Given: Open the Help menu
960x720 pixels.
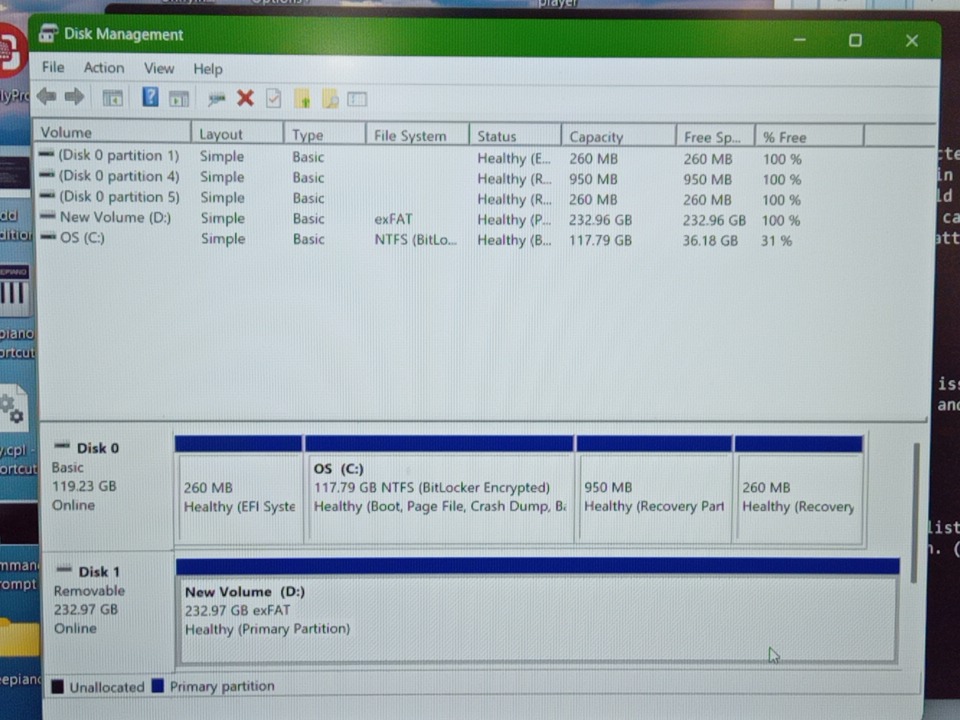Looking at the screenshot, I should (208, 69).
